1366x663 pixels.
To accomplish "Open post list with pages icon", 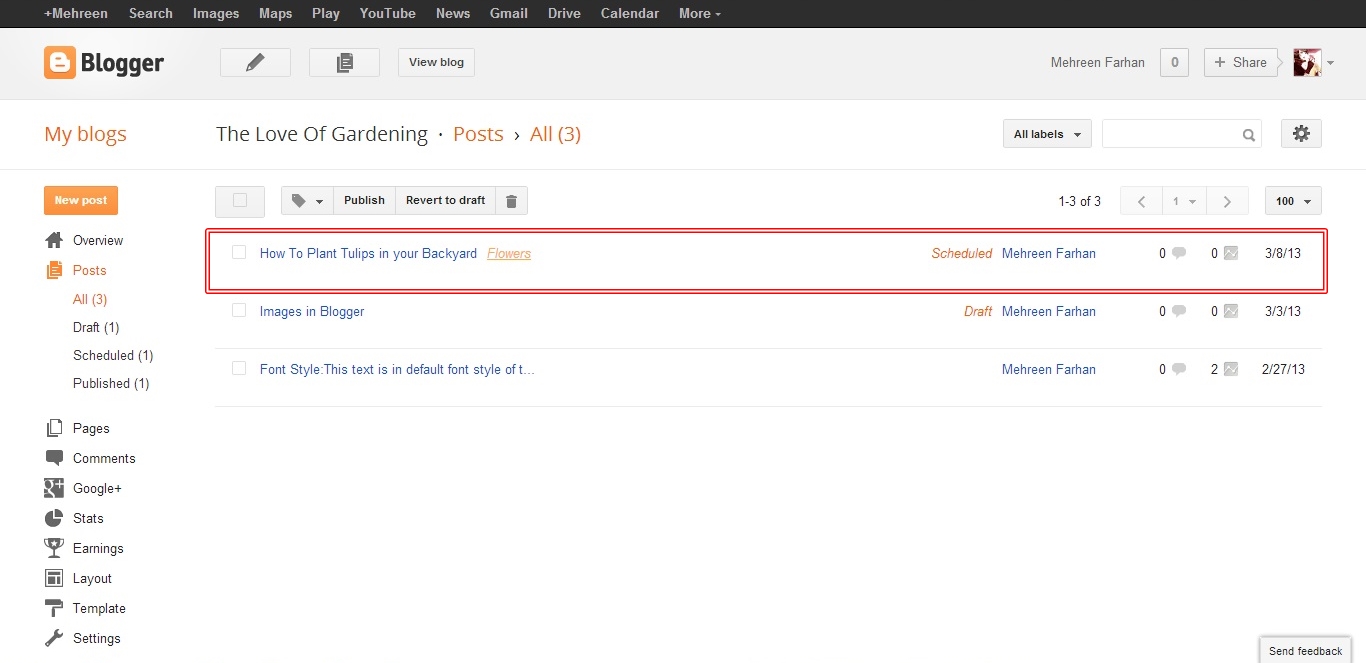I will click(344, 62).
